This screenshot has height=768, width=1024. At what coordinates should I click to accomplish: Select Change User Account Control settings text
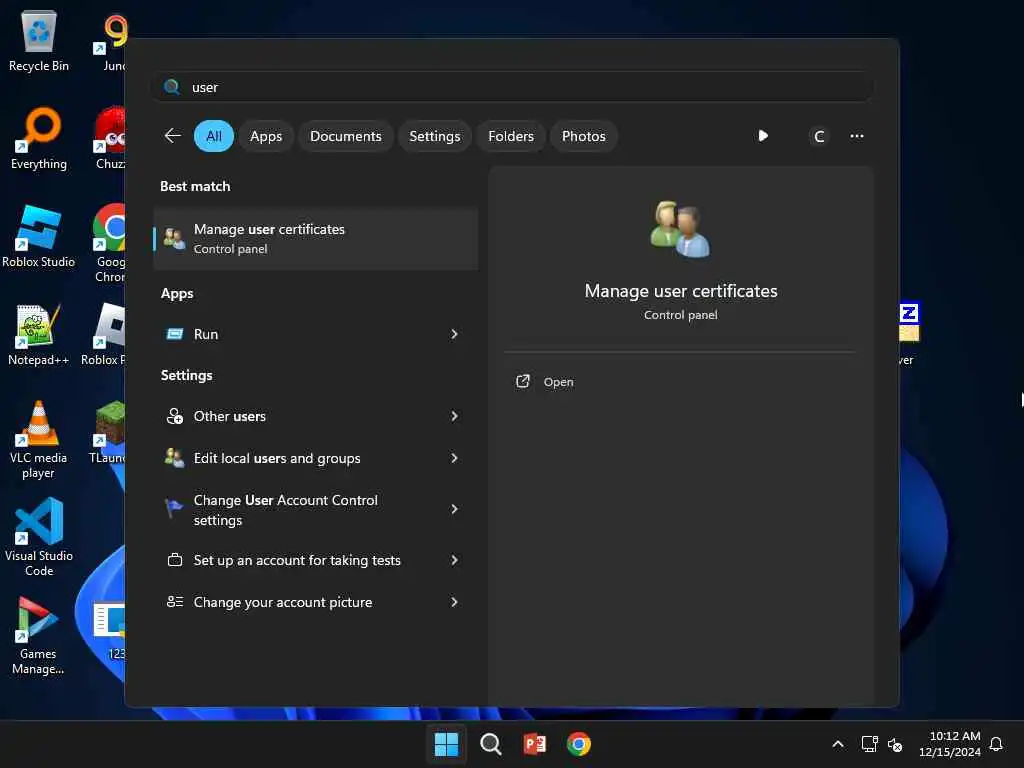tap(286, 509)
